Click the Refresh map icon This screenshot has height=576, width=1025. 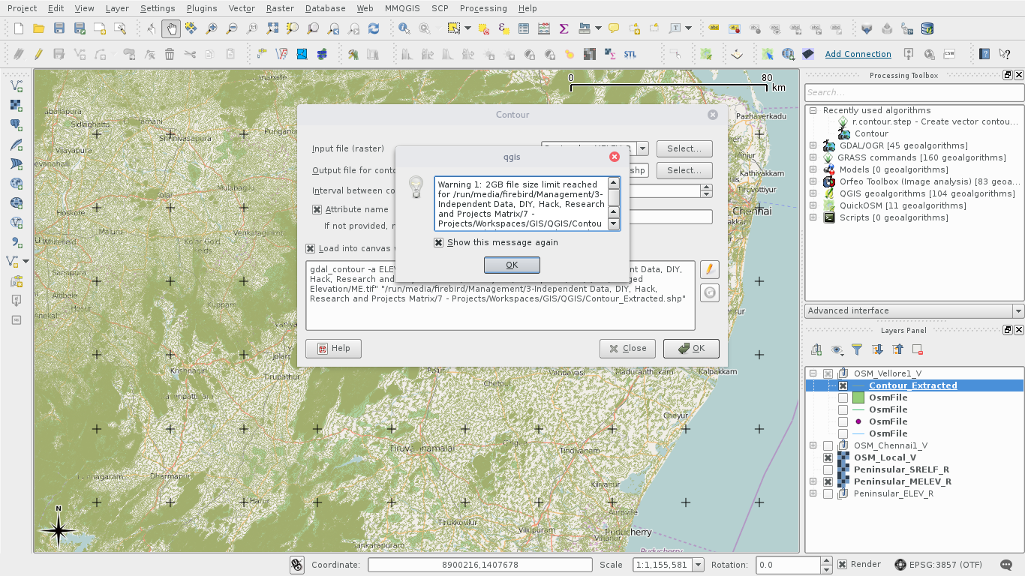(374, 29)
